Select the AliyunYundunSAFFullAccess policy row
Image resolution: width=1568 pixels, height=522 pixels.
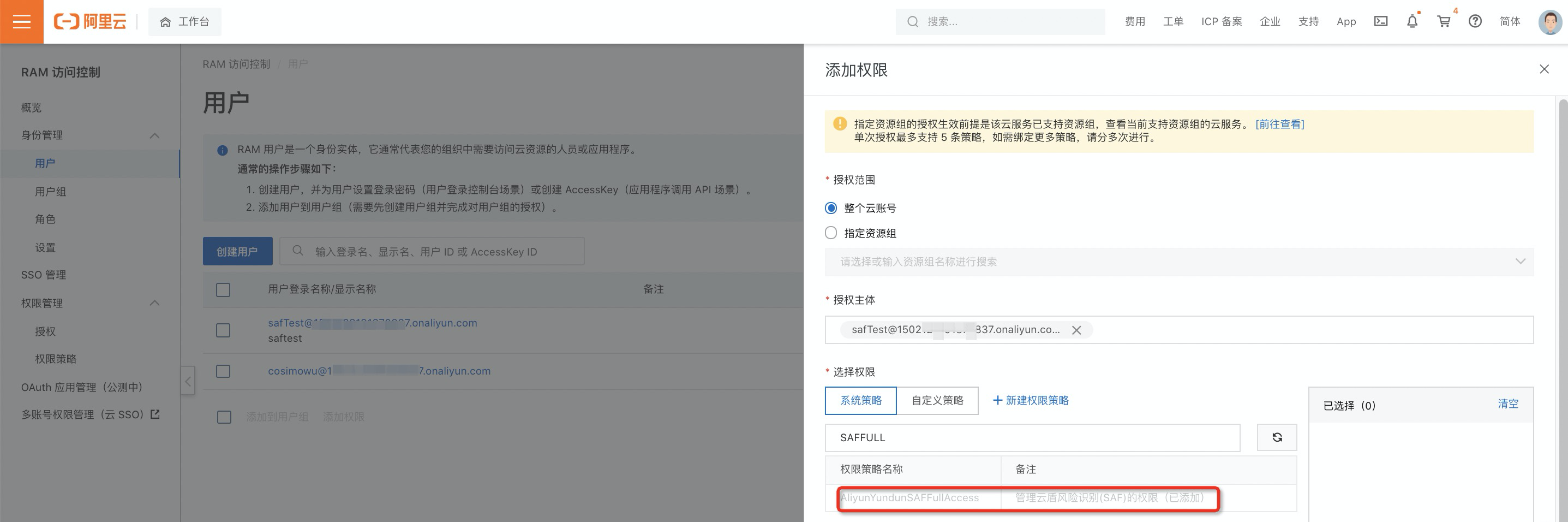point(1061,498)
